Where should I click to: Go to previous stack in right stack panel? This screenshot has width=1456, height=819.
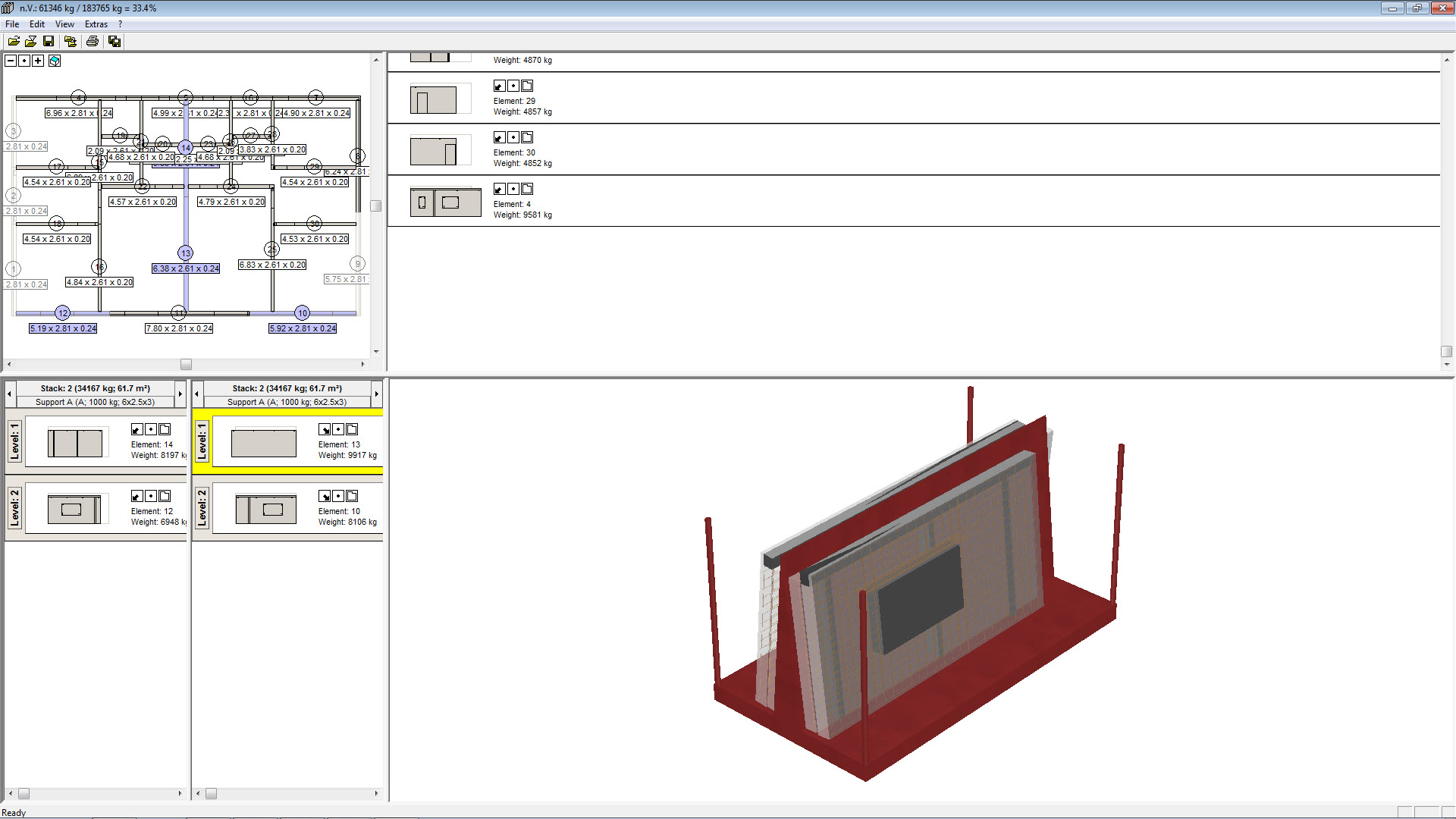pyautogui.click(x=197, y=394)
